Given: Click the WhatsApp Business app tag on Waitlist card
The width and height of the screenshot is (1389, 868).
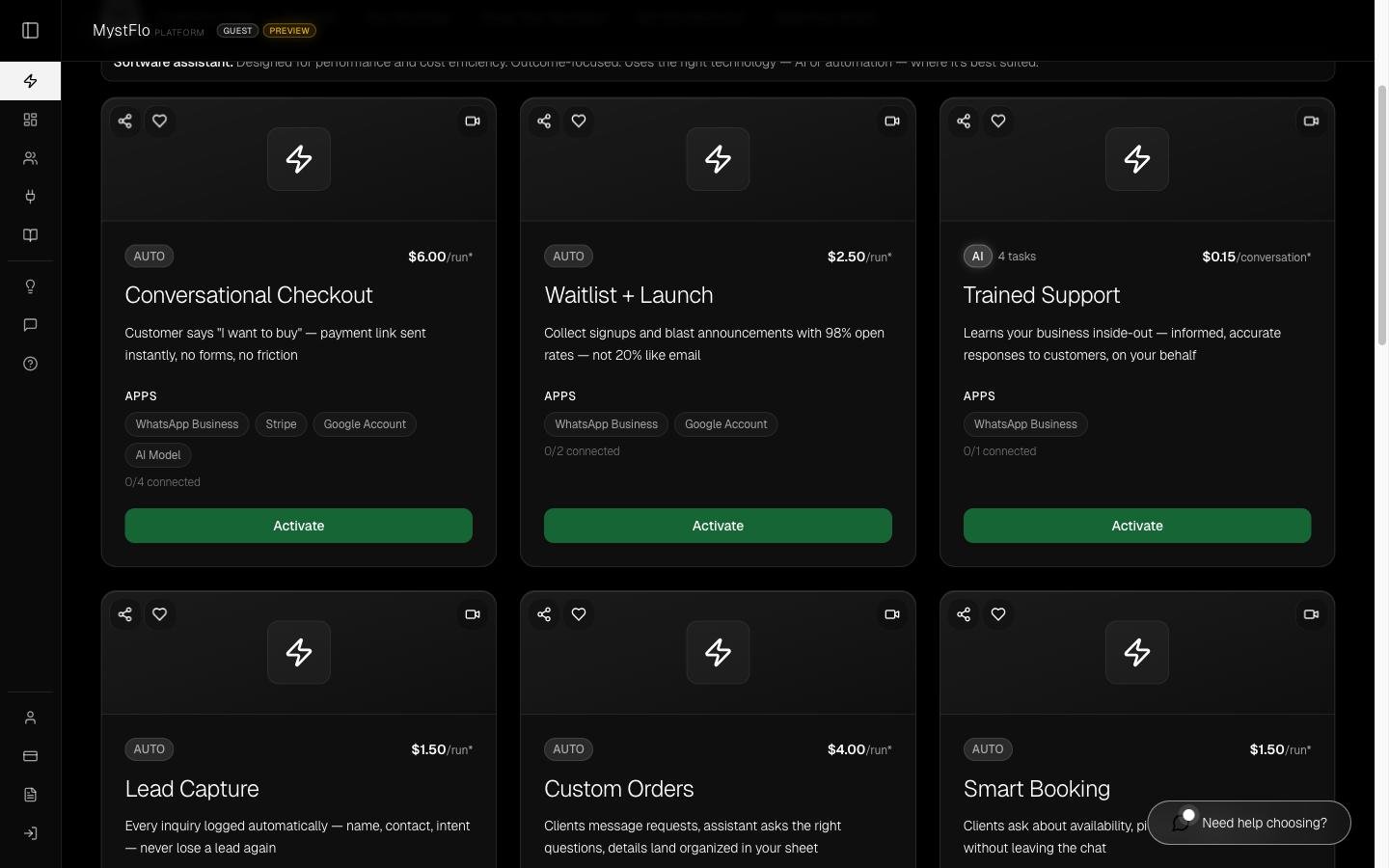Looking at the screenshot, I should tap(606, 424).
